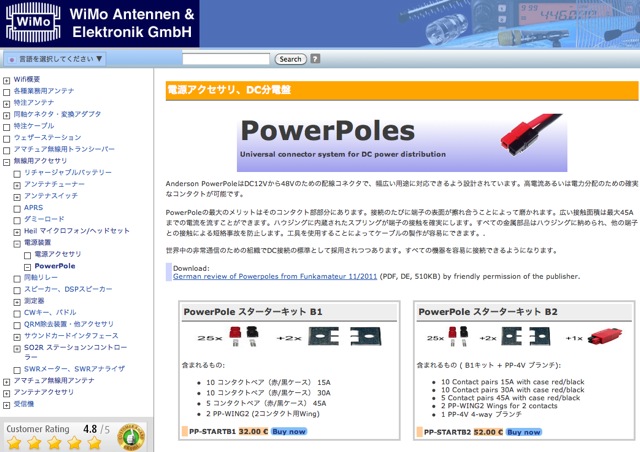The height and width of the screenshot is (452, 640).
Task: Open 同軸リレー subcategory
Action: [x=40, y=277]
